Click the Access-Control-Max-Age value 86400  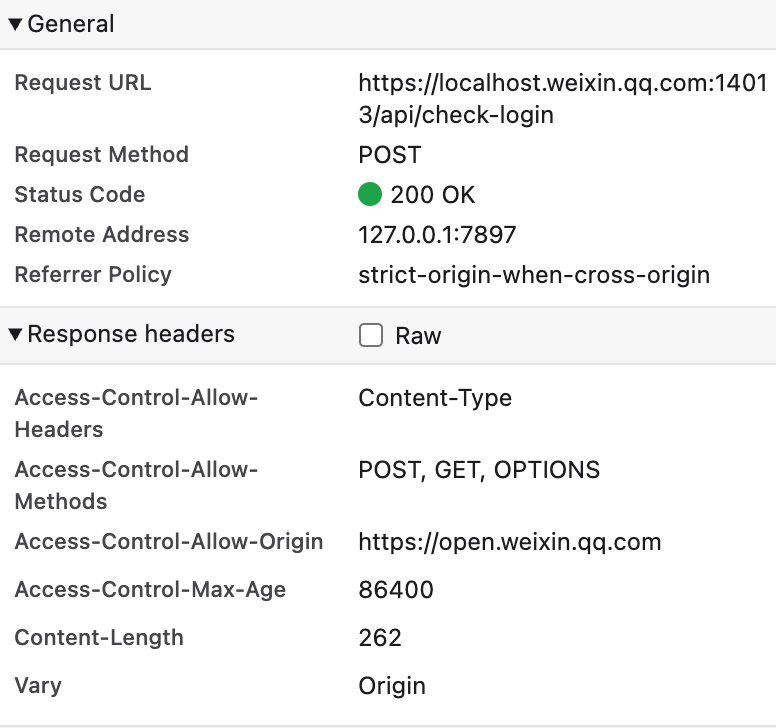pos(396,590)
